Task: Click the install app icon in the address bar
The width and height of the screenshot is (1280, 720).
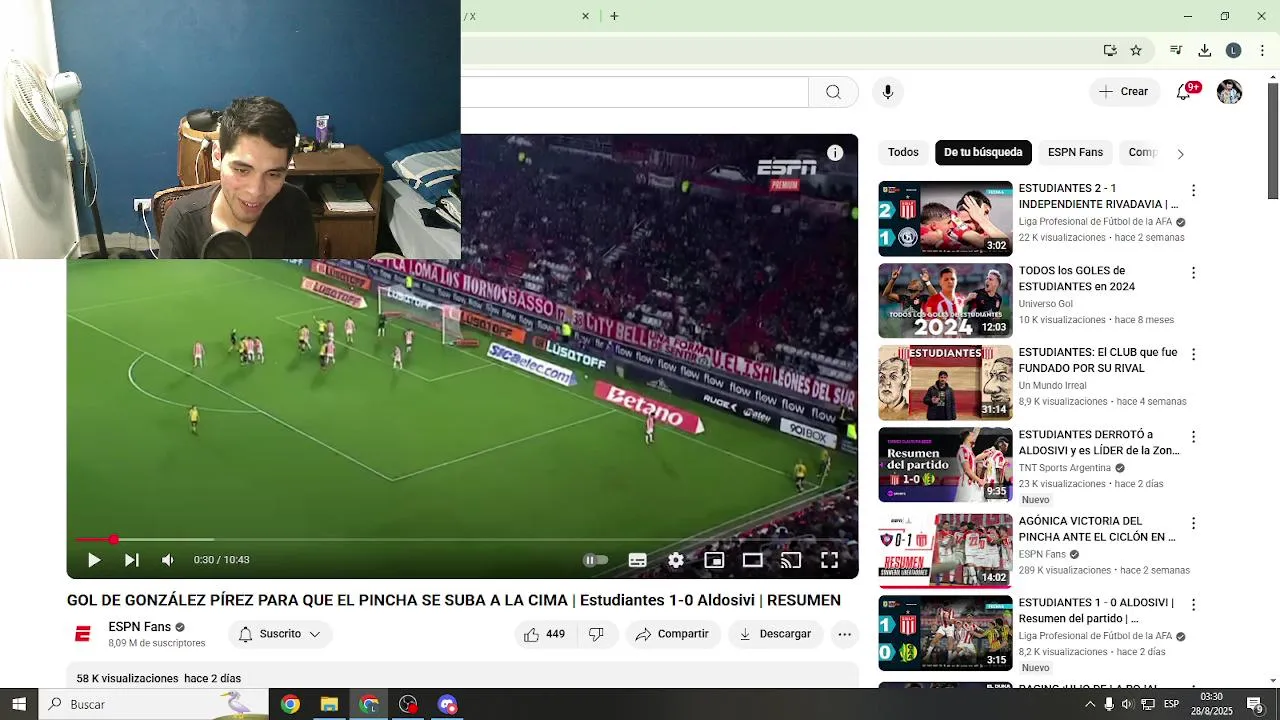Action: (x=1110, y=50)
